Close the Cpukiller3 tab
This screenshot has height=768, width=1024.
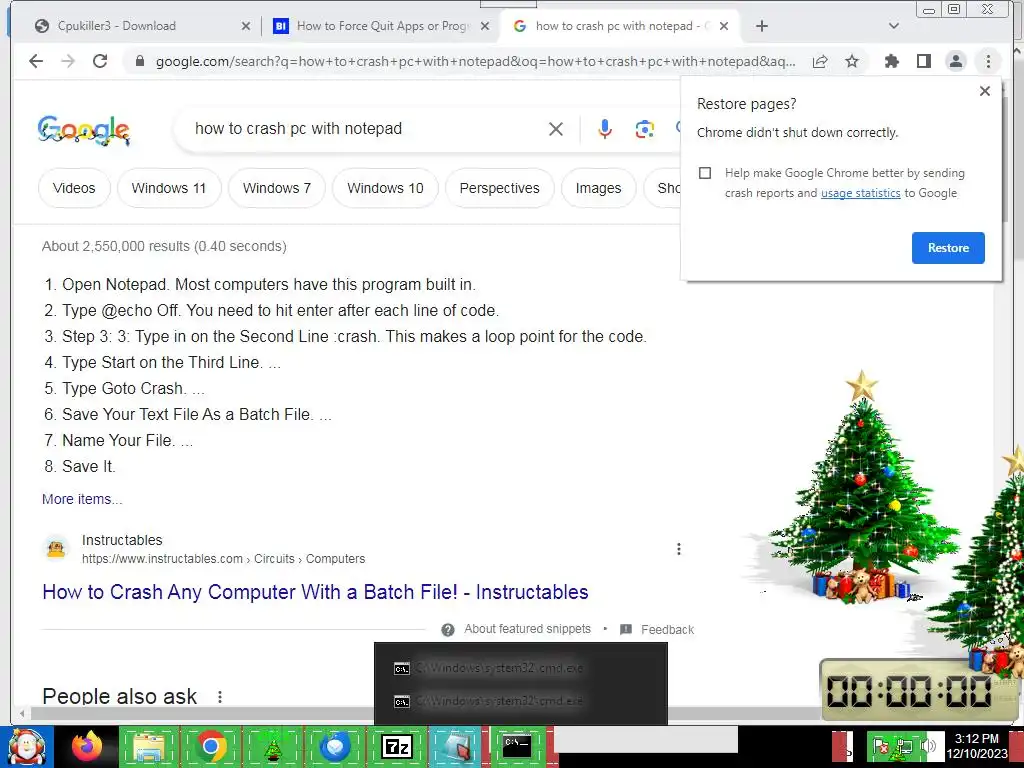(246, 26)
